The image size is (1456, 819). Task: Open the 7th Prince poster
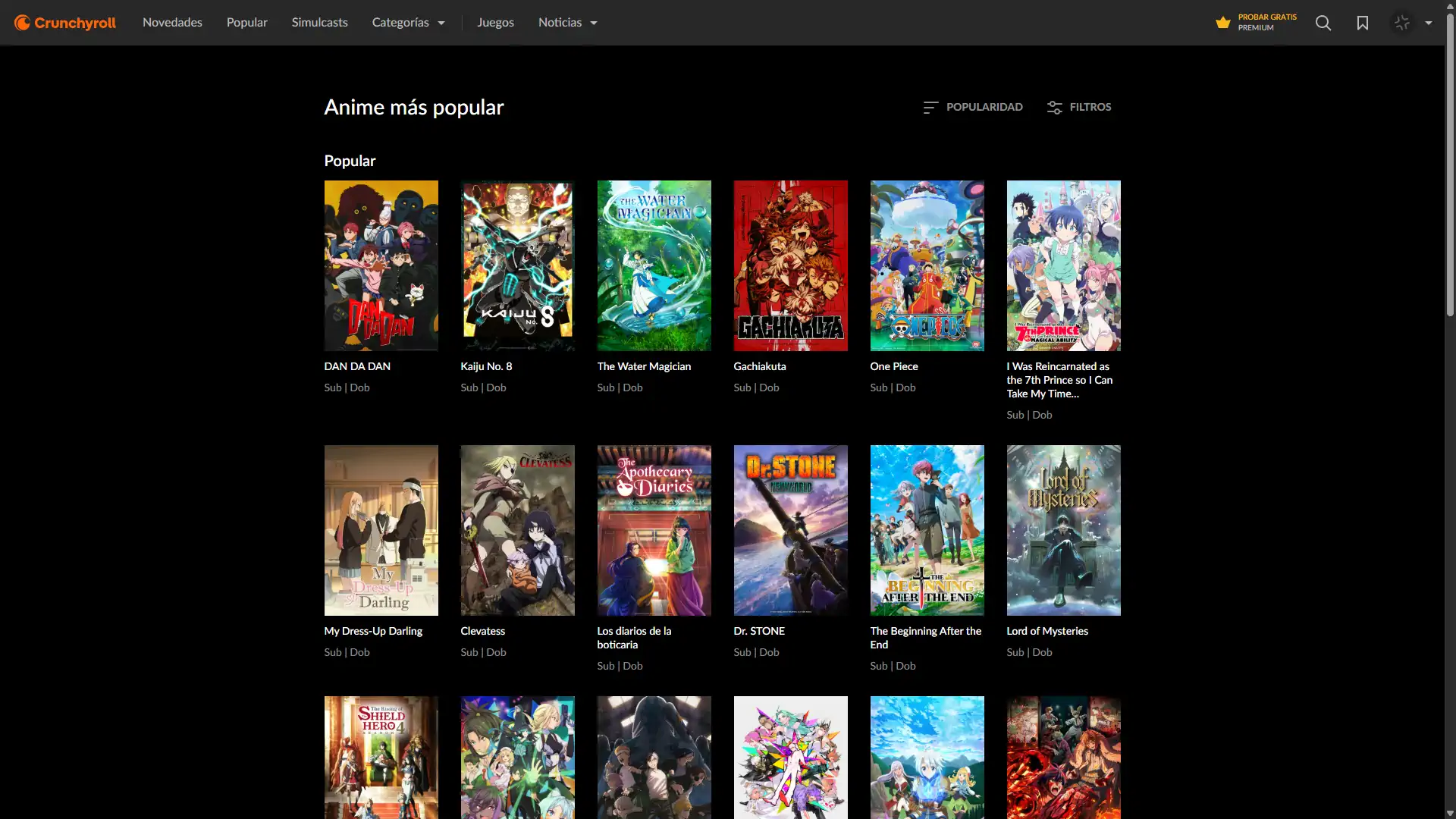[1063, 265]
